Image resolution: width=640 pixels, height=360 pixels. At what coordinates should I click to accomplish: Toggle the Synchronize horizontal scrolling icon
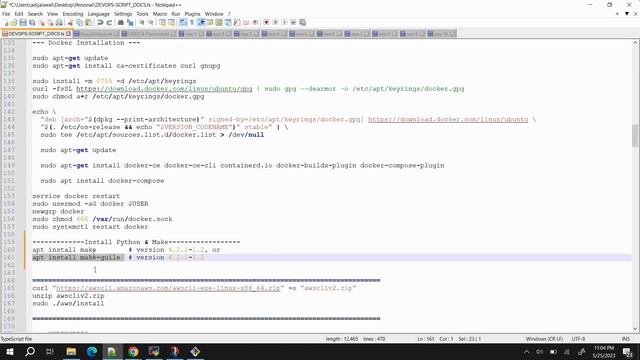coord(171,22)
